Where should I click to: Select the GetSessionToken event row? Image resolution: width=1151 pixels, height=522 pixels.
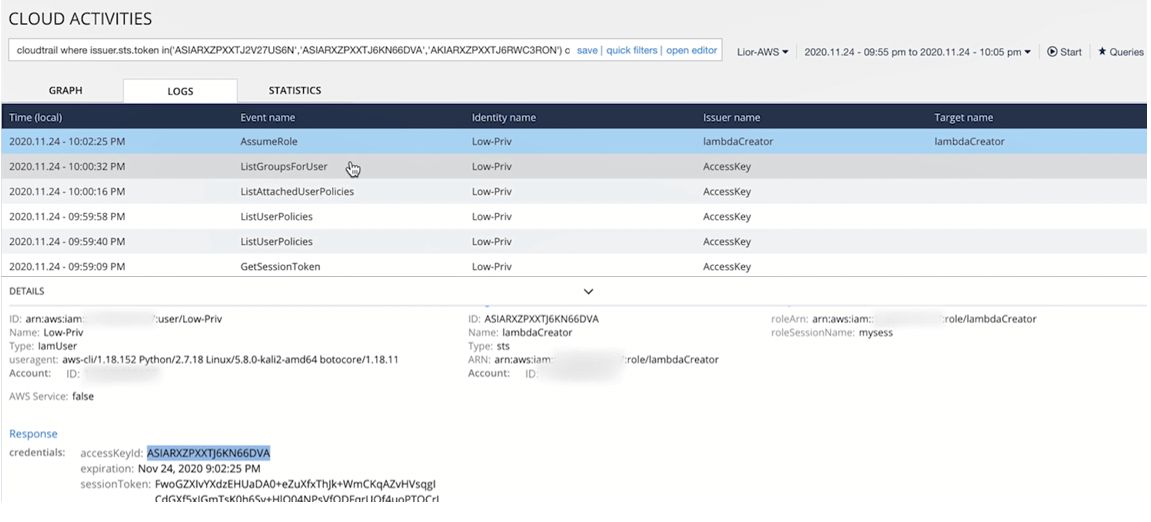tap(280, 267)
